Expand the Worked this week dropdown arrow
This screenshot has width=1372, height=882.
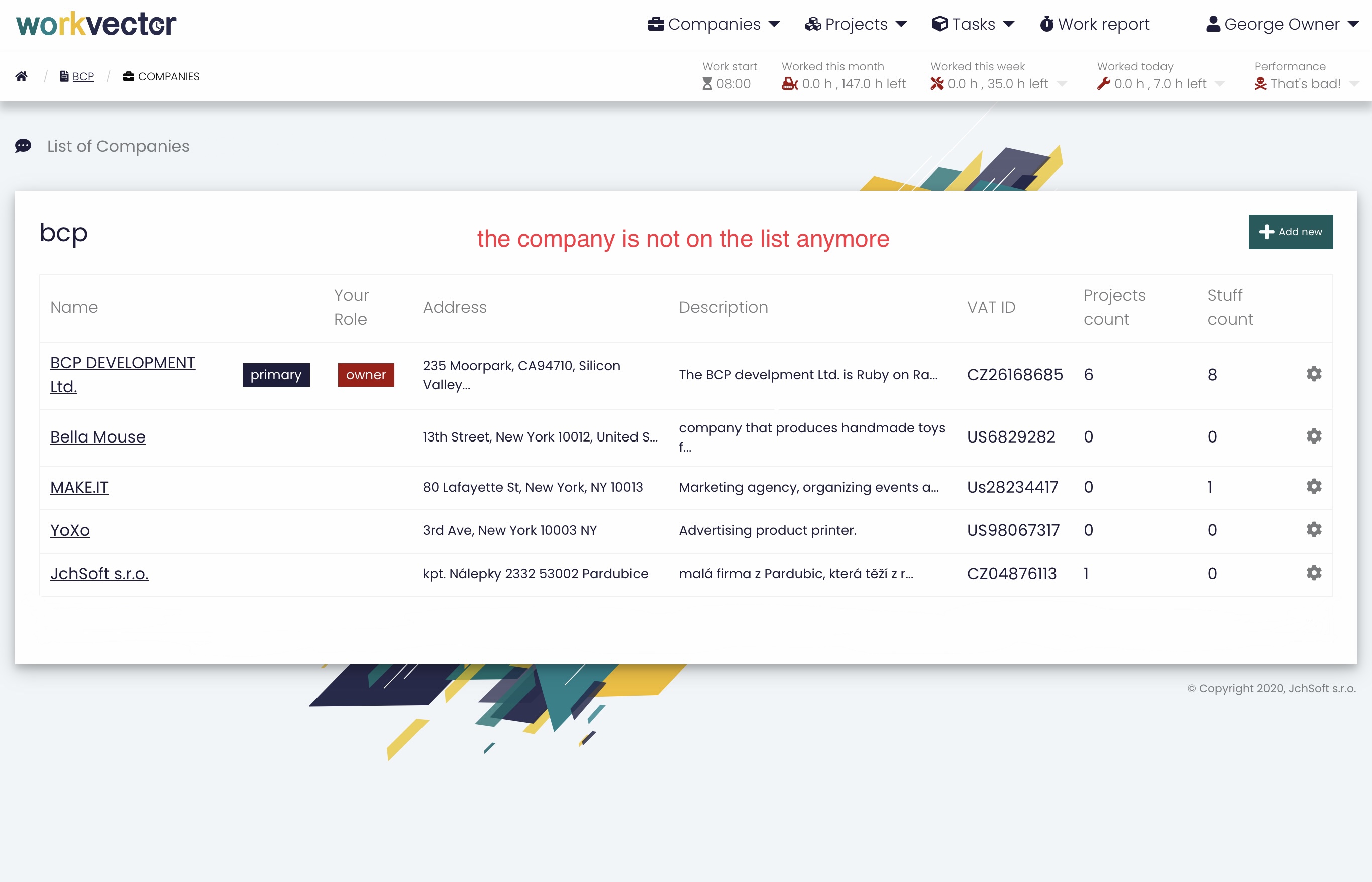pyautogui.click(x=1062, y=84)
